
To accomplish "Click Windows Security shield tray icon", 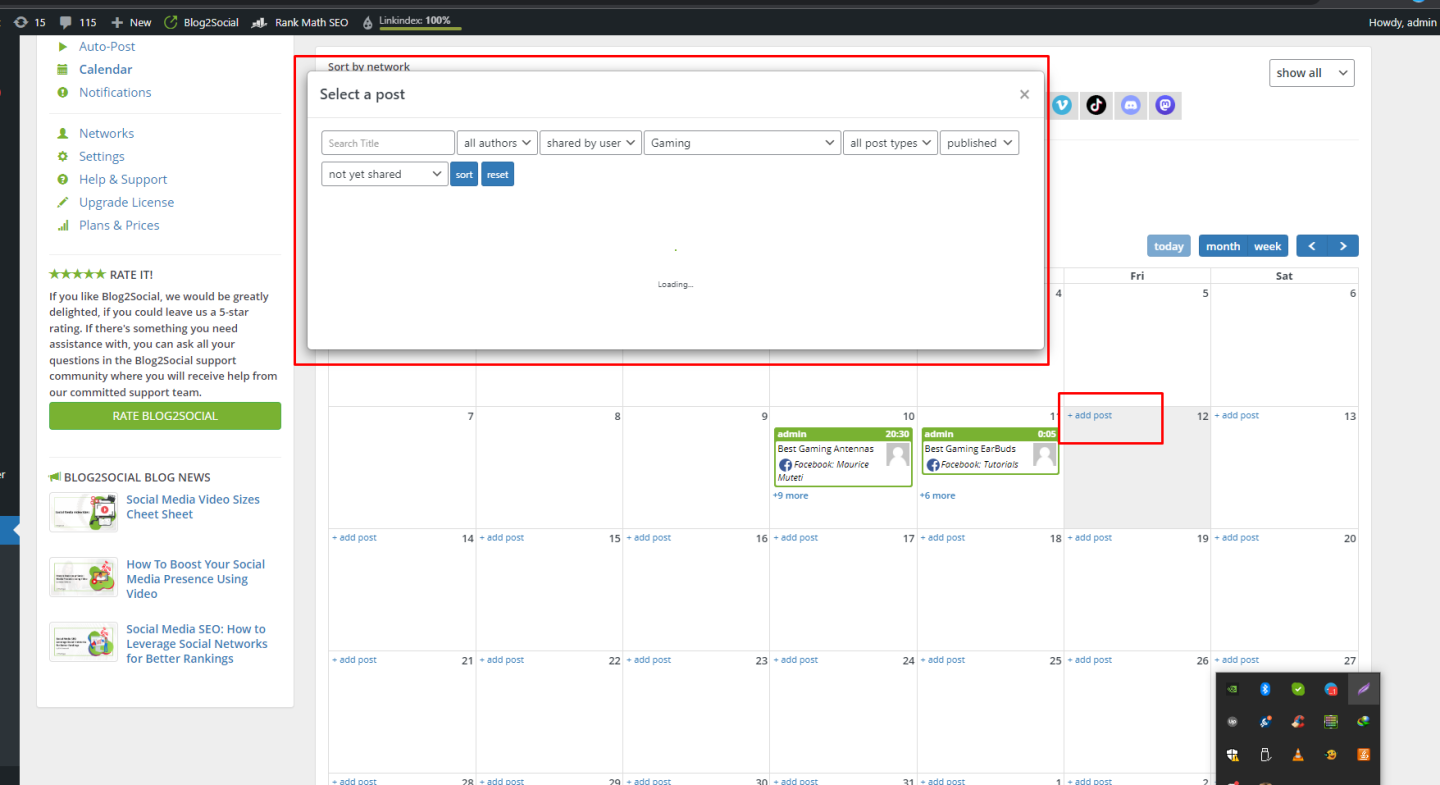I will [x=1234, y=754].
